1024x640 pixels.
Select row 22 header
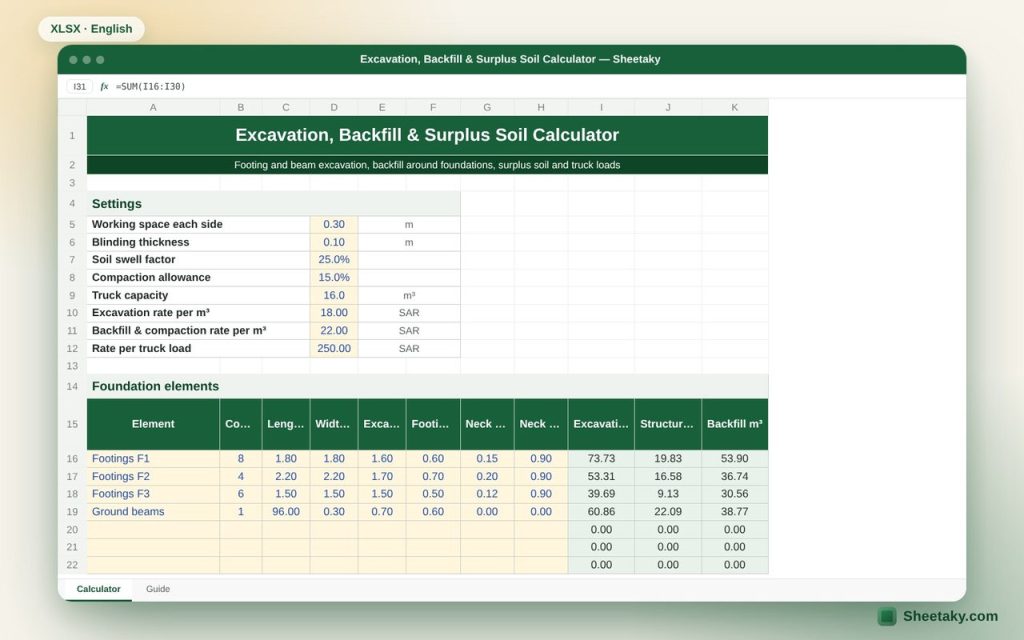(72, 565)
